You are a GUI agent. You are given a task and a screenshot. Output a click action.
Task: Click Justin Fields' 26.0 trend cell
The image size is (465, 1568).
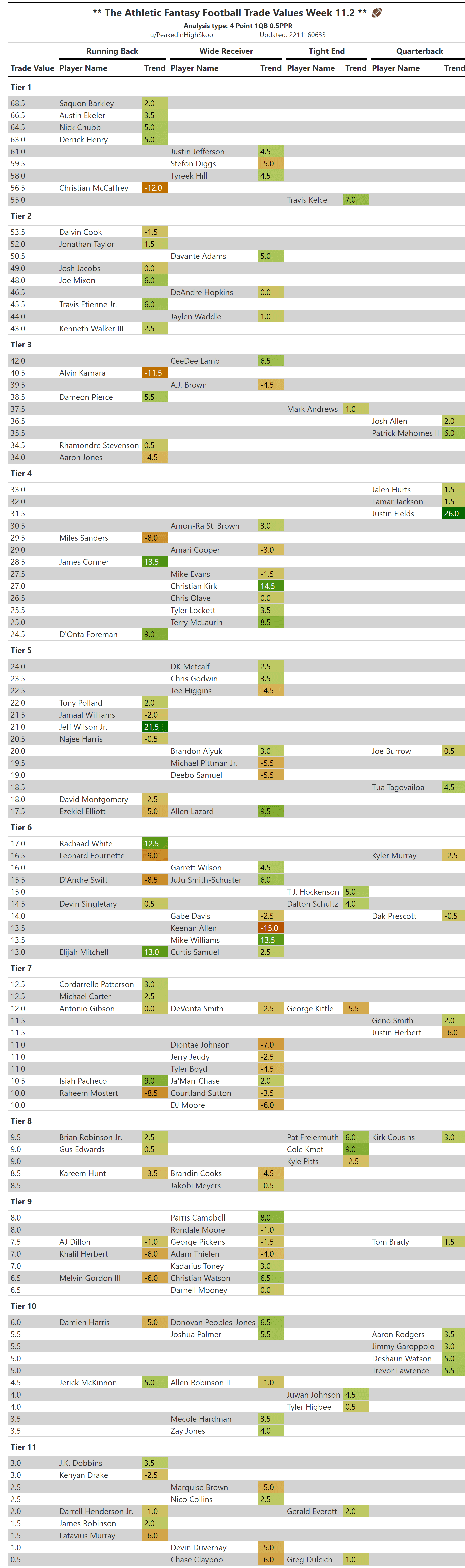tap(453, 514)
